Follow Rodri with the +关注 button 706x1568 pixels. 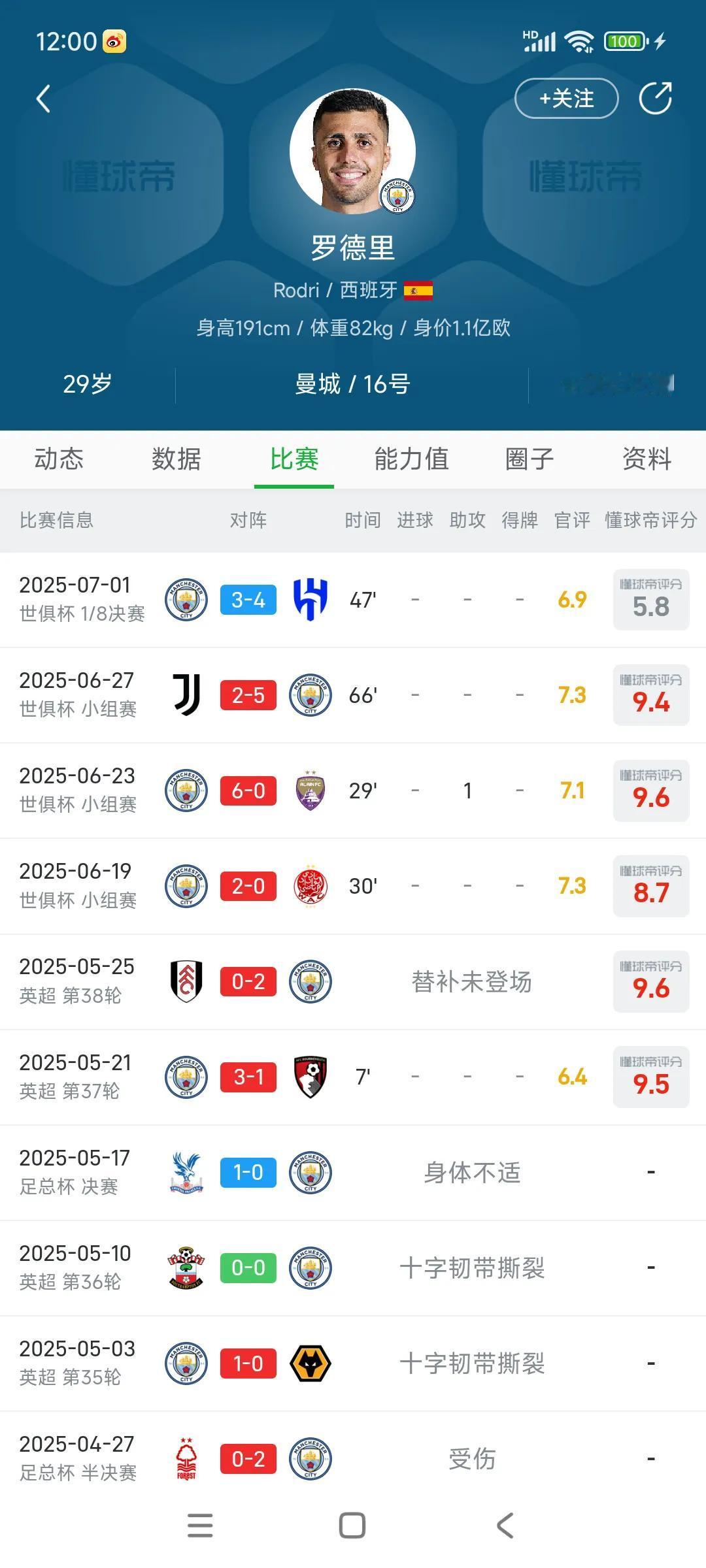pyautogui.click(x=566, y=99)
